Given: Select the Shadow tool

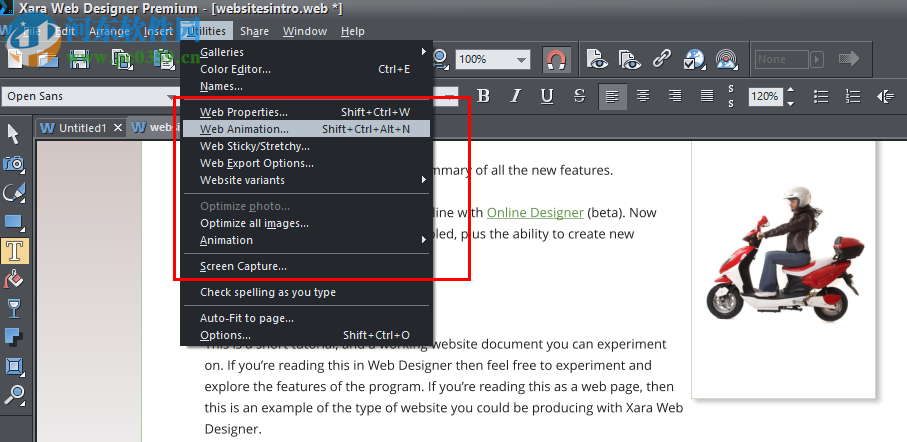Looking at the screenshot, I should [x=13, y=337].
